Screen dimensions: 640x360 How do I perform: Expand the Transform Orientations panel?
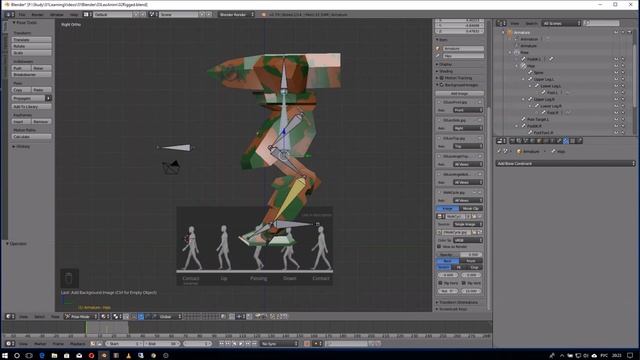[x=437, y=302]
